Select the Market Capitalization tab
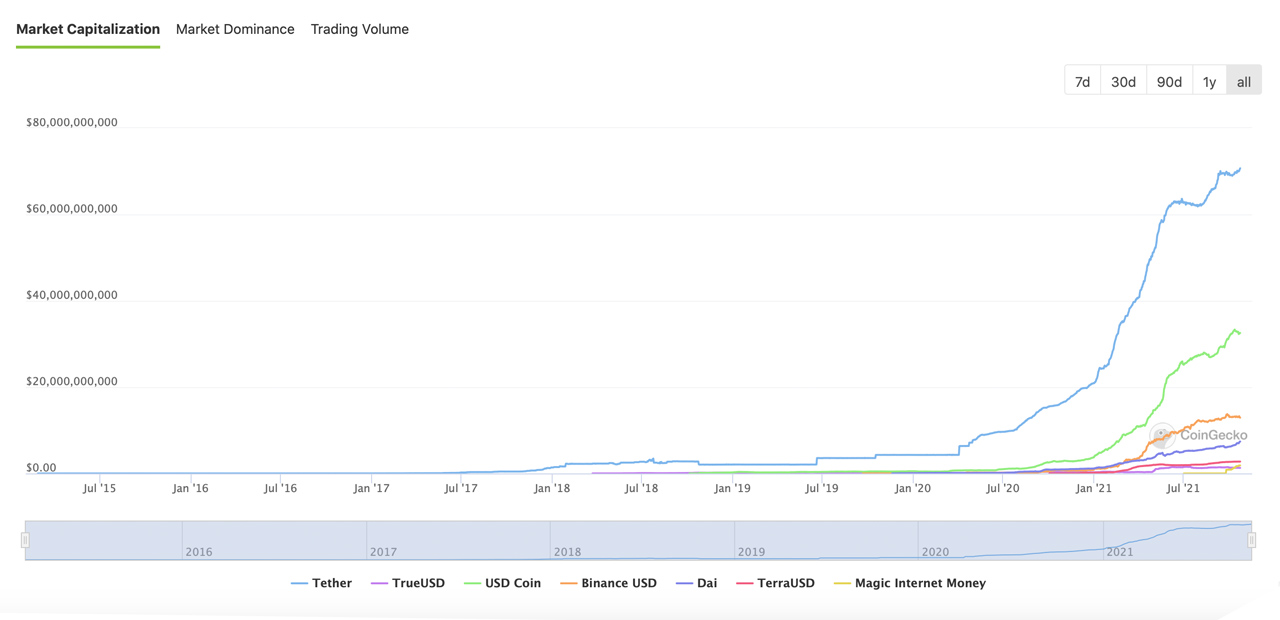This screenshot has height=620, width=1280. [88, 29]
